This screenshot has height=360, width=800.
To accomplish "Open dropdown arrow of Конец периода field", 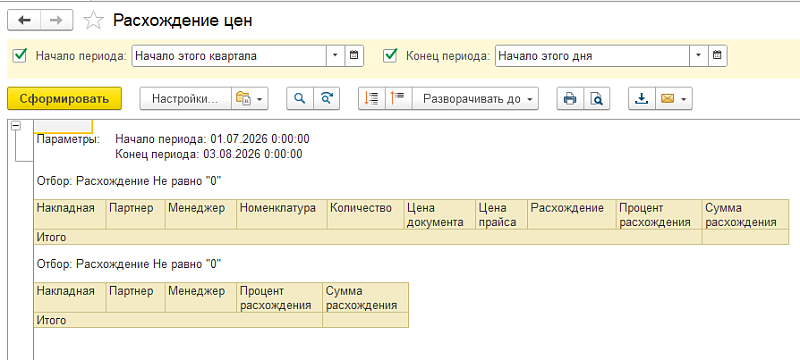I will click(x=699, y=56).
